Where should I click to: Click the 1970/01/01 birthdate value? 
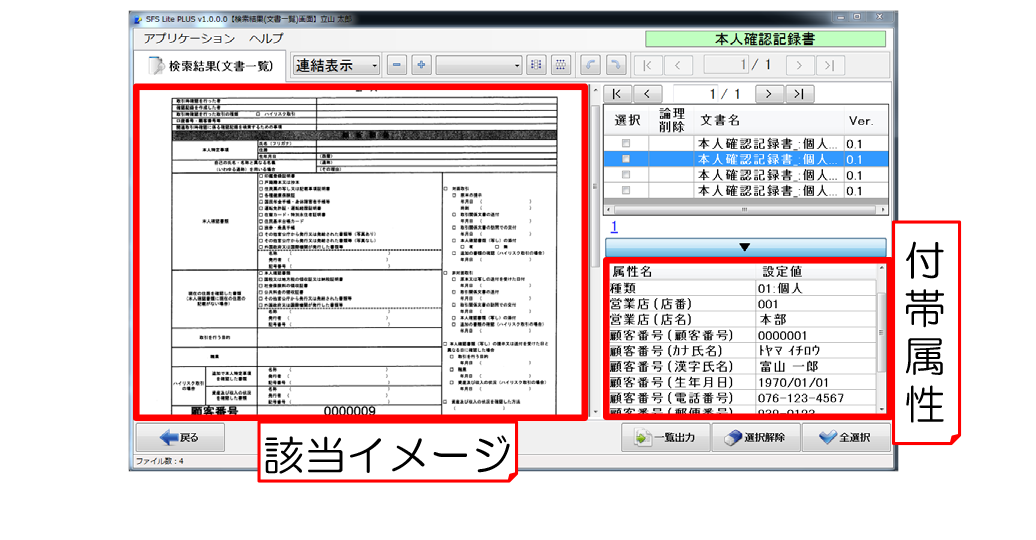[x=816, y=383]
